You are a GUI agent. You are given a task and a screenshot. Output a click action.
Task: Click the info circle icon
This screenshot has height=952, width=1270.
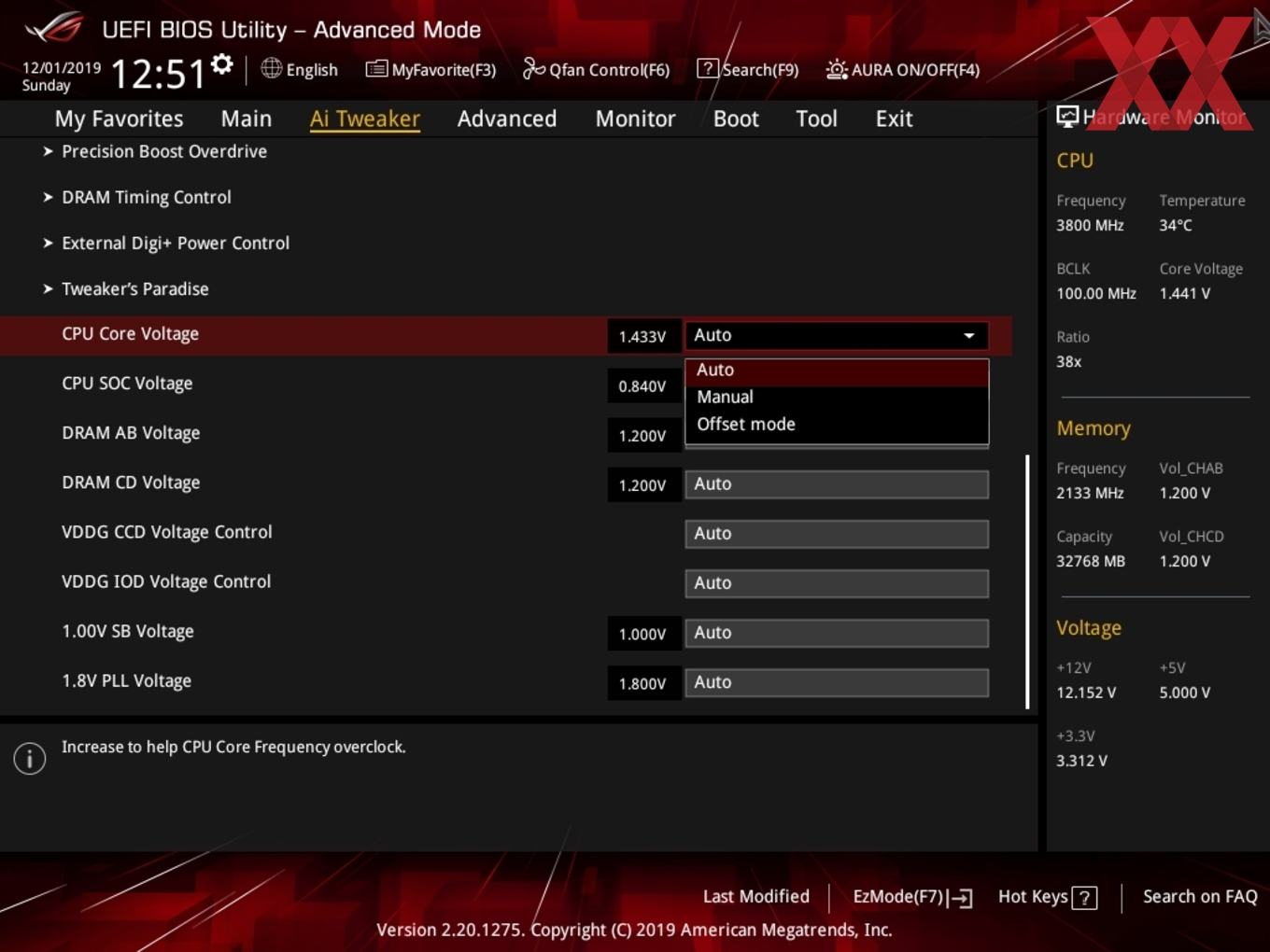coord(30,759)
